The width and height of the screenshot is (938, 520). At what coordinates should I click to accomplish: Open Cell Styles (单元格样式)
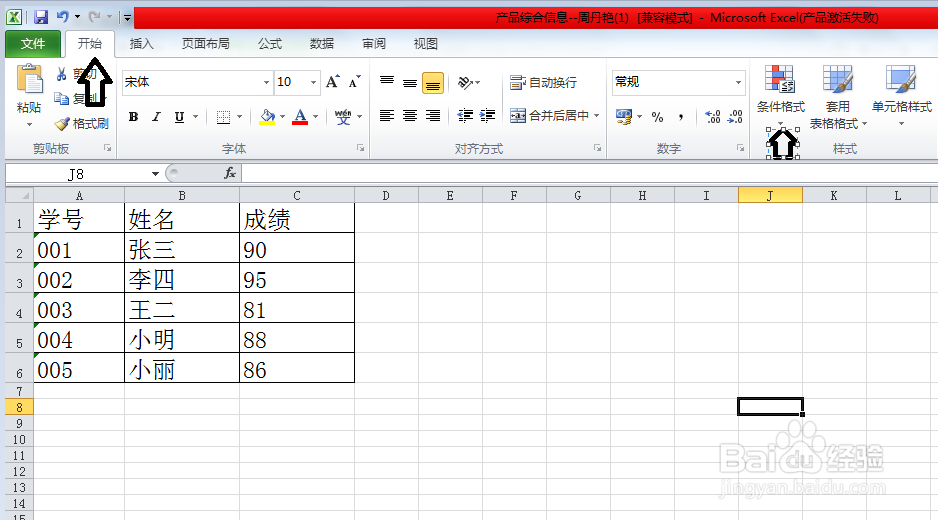click(902, 96)
